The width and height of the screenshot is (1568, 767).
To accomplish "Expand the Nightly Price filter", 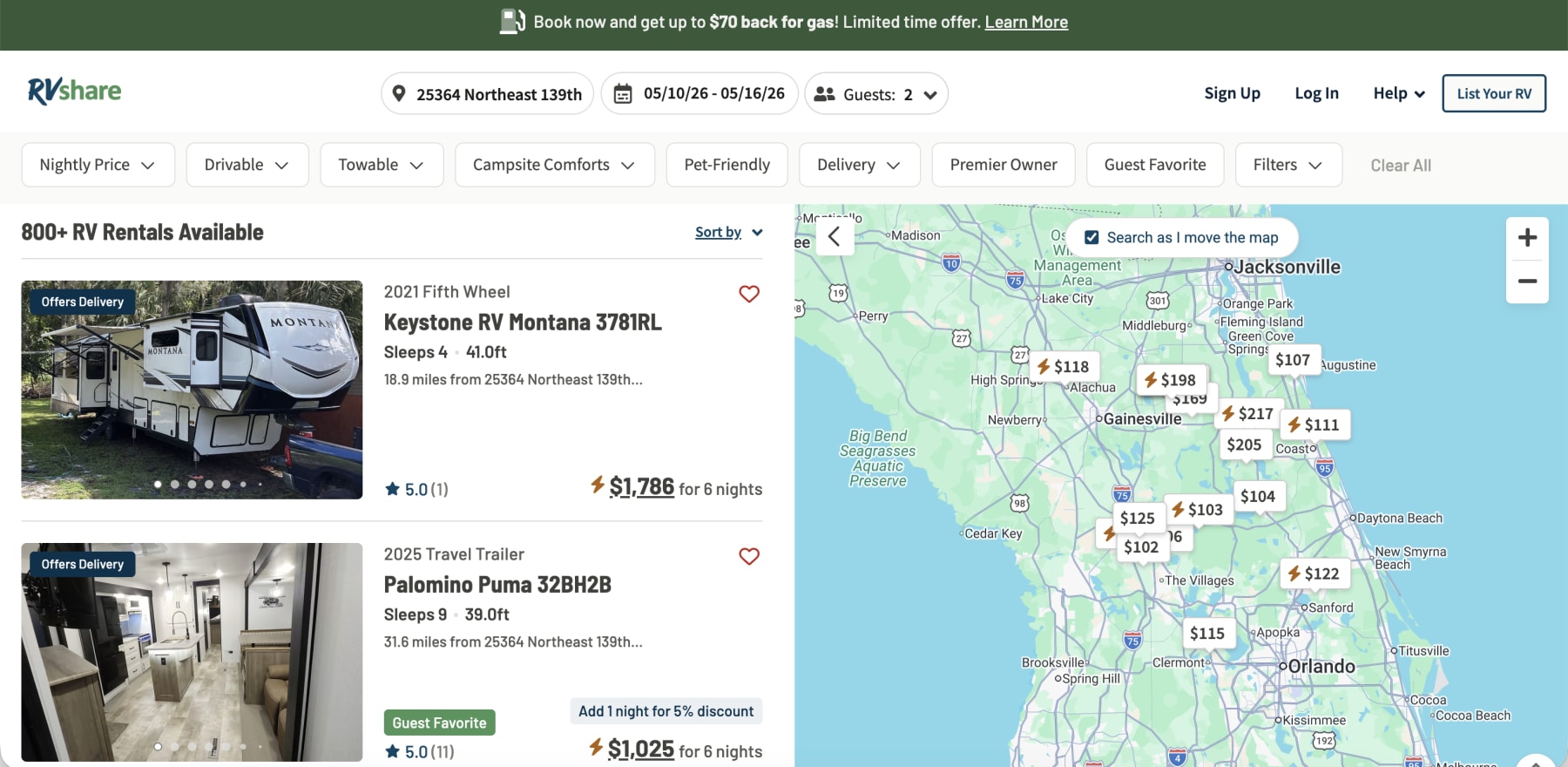I will click(x=98, y=165).
